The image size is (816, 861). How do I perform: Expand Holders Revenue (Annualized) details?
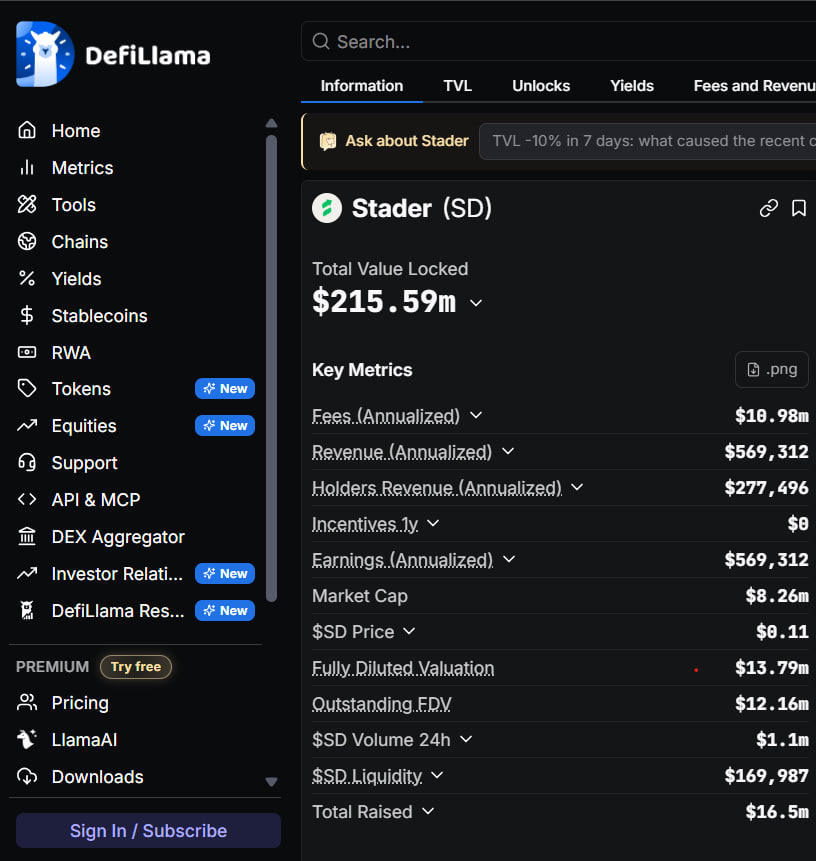577,487
